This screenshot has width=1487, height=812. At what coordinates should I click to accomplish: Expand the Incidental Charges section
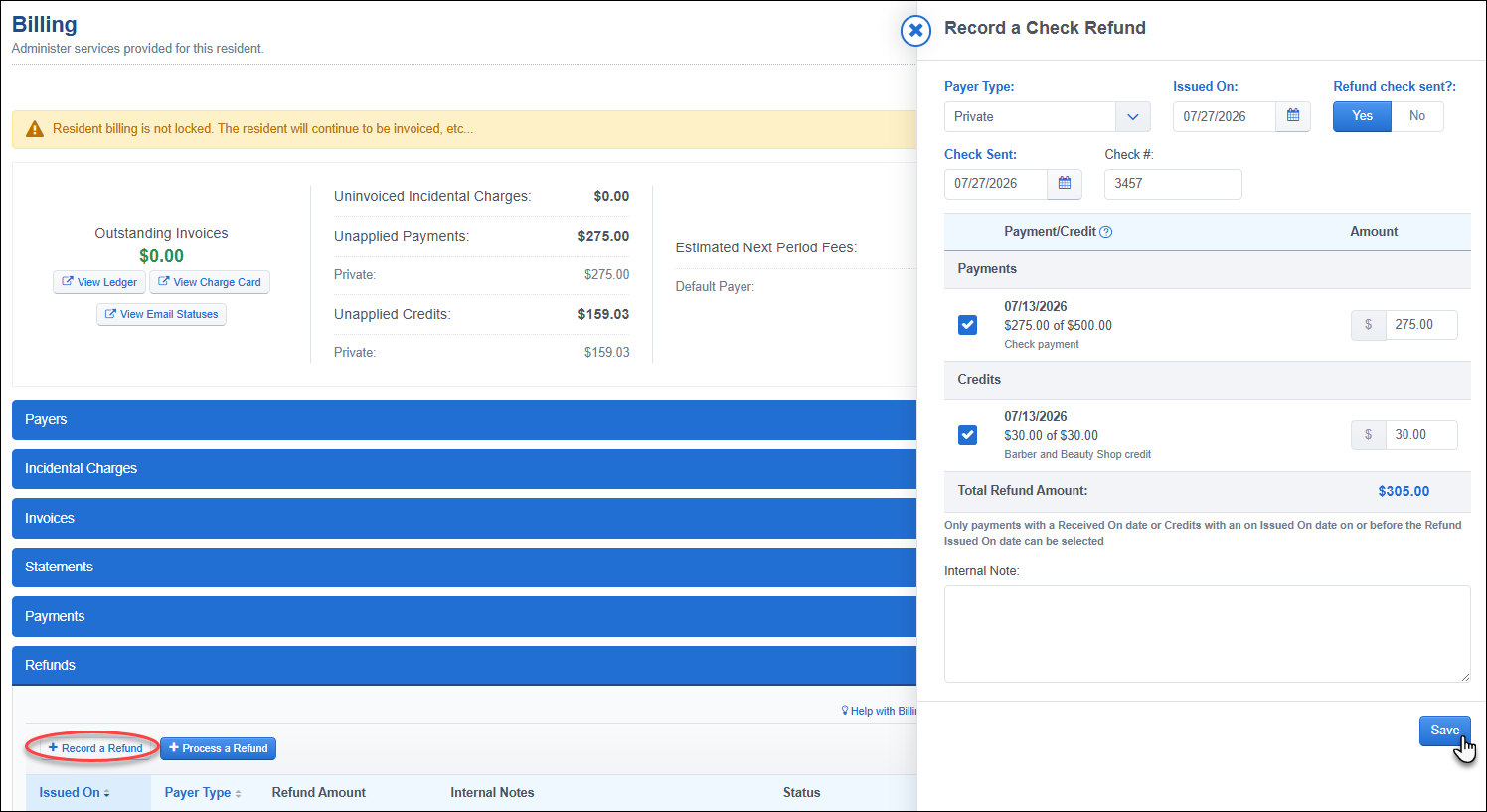(464, 468)
